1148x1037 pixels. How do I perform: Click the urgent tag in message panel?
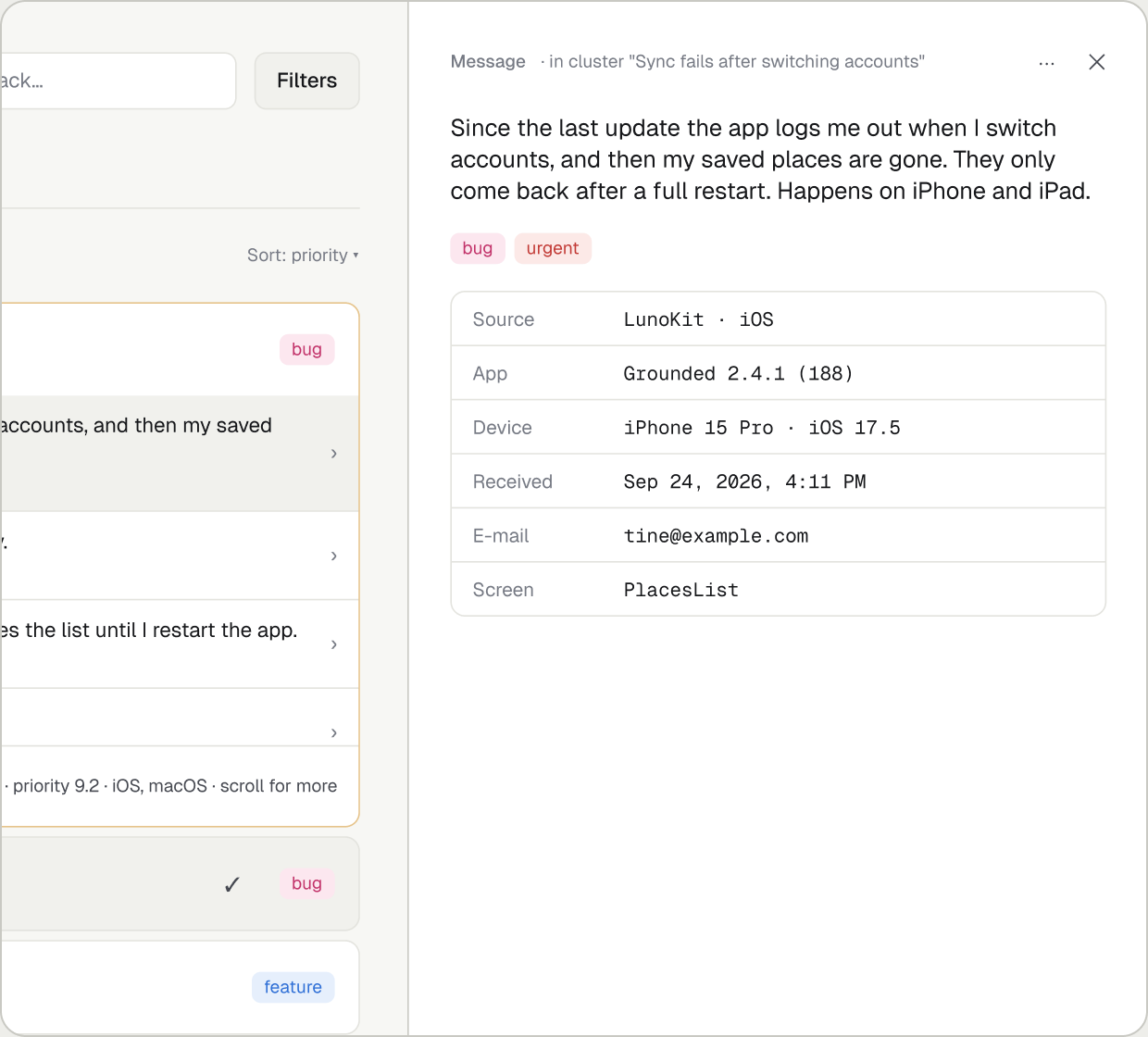coord(553,248)
